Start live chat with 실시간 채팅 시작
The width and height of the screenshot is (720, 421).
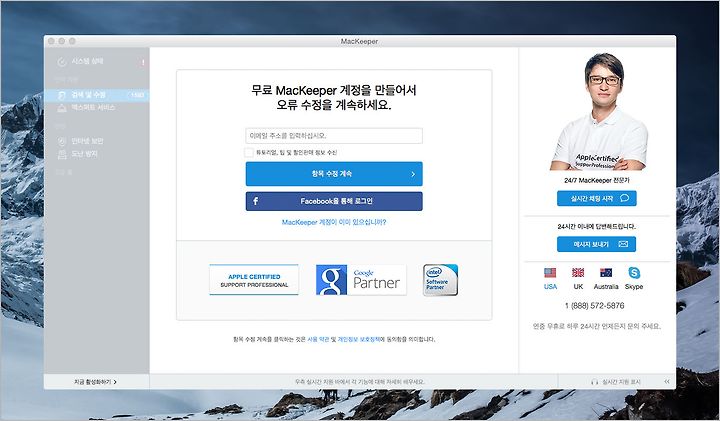(596, 198)
